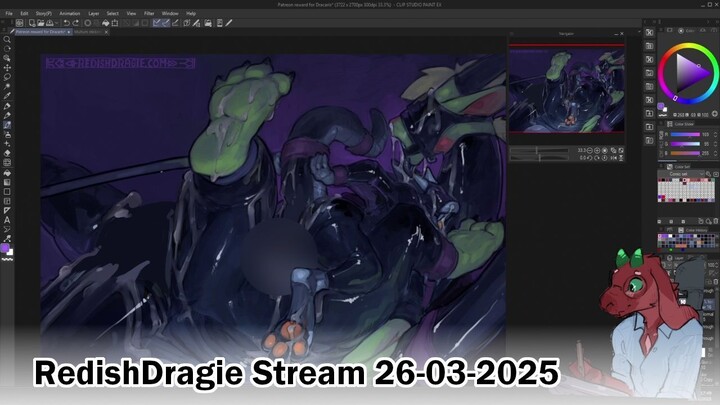The width and height of the screenshot is (720, 405).
Task: Adjust the B slider in Color Slider
Action: click(x=685, y=153)
